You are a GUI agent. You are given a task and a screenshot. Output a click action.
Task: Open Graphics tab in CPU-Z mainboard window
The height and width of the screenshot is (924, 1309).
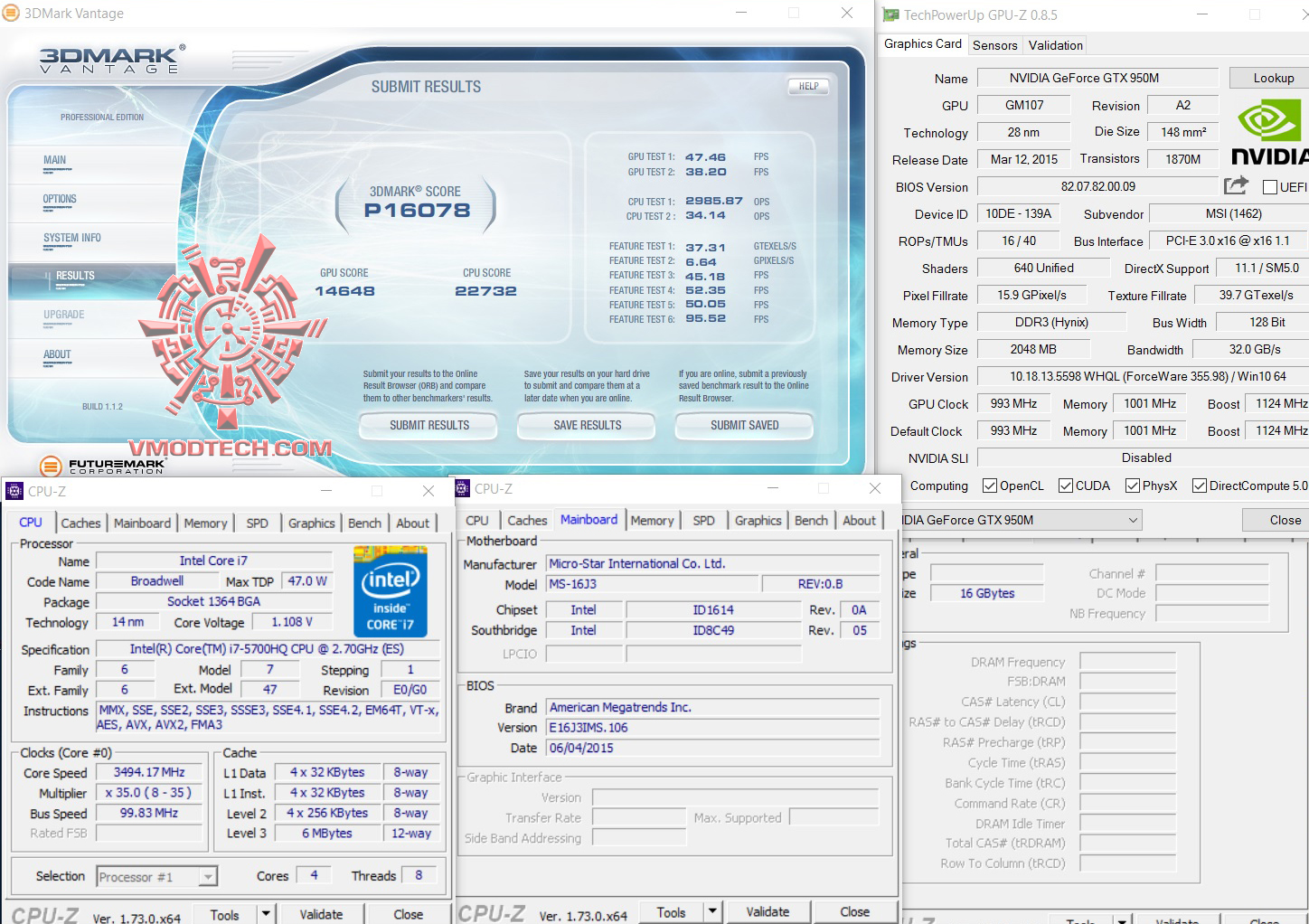click(x=758, y=520)
